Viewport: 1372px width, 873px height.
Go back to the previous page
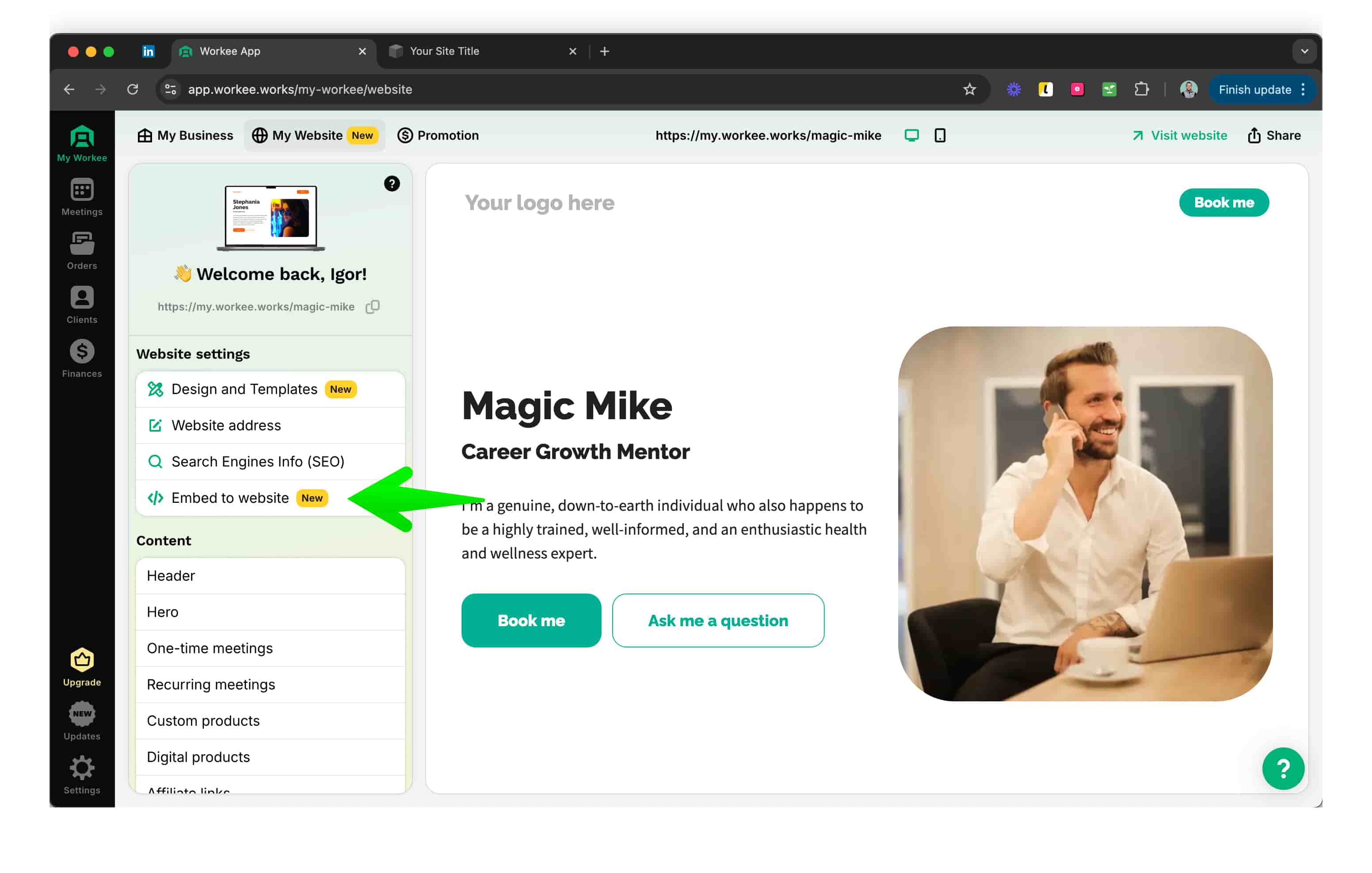(x=69, y=89)
